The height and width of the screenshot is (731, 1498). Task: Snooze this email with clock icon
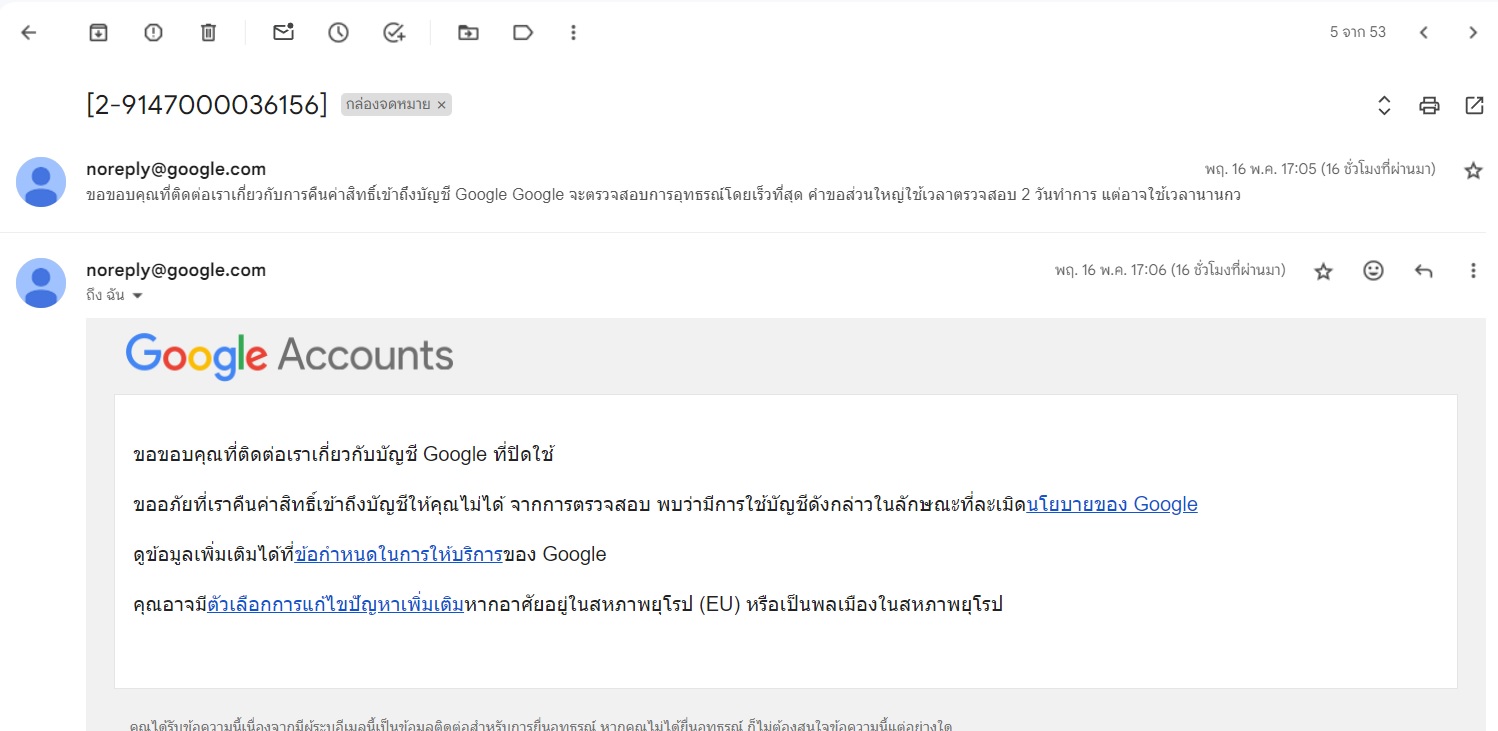coord(338,32)
